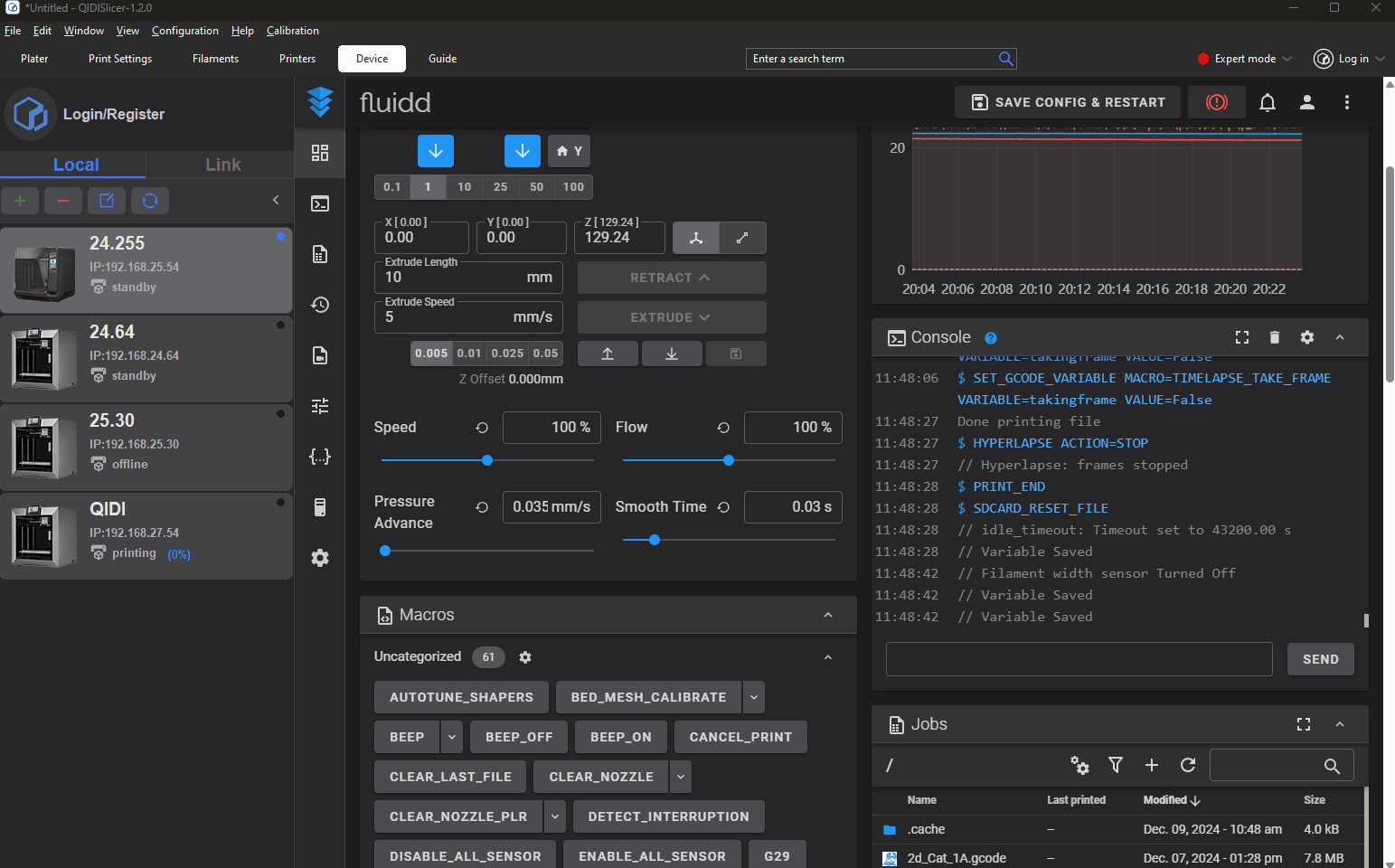Open fluidd console sidebar icon
This screenshot has height=868, width=1395.
pyautogui.click(x=320, y=203)
